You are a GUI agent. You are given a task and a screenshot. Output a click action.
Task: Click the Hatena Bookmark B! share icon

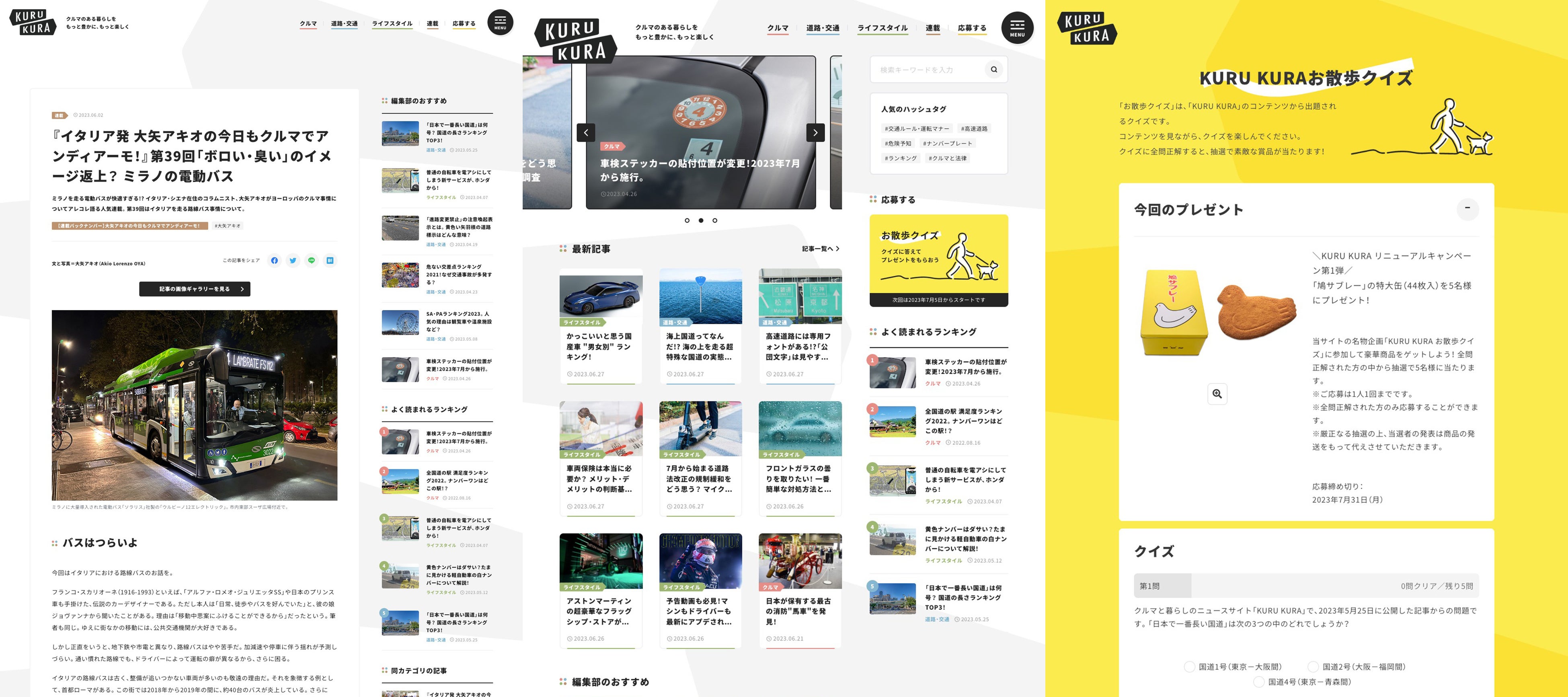pos(329,261)
